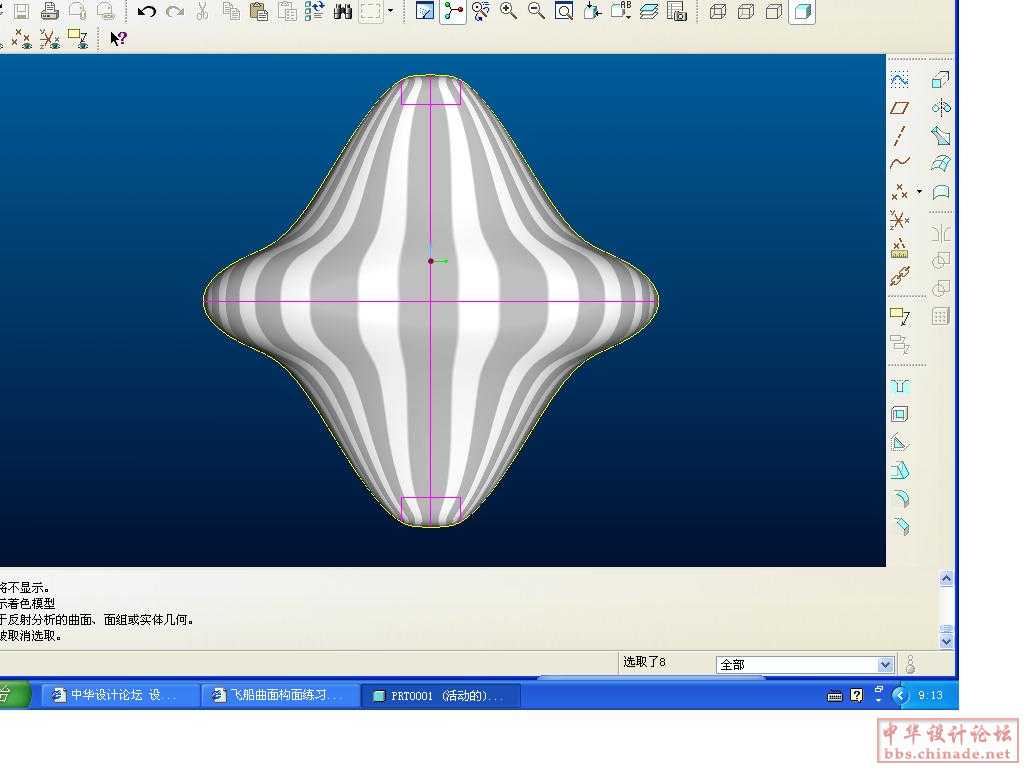Click the Analysis feature ruler icon

pyautogui.click(x=900, y=248)
